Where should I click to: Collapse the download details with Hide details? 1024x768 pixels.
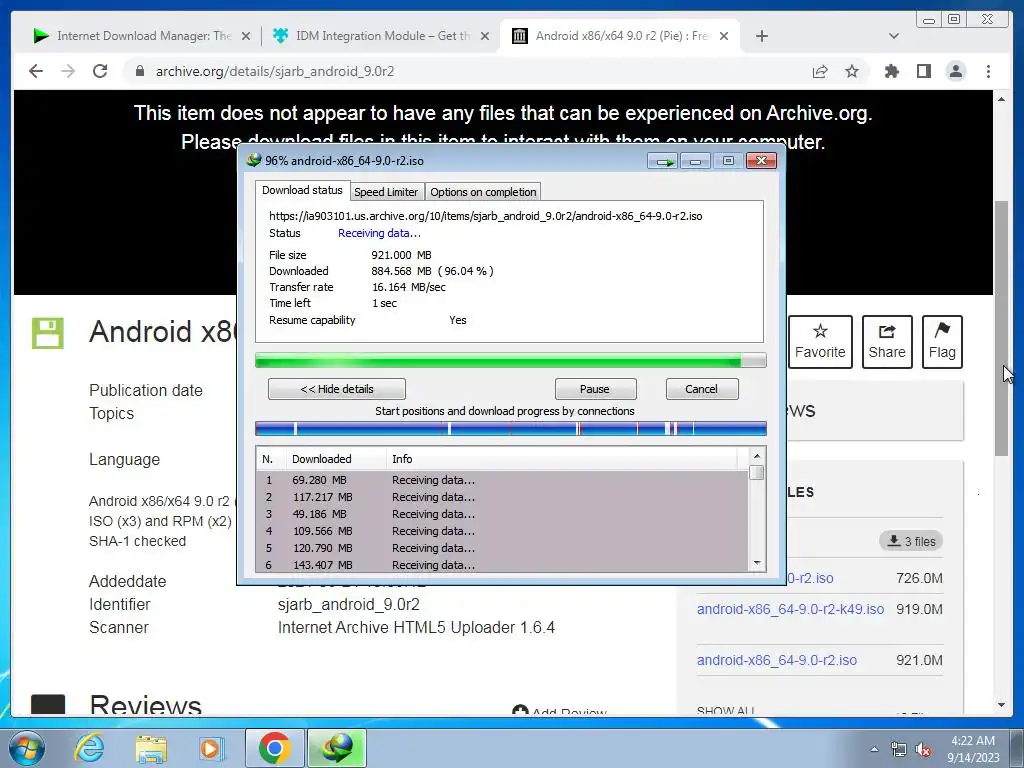point(337,389)
